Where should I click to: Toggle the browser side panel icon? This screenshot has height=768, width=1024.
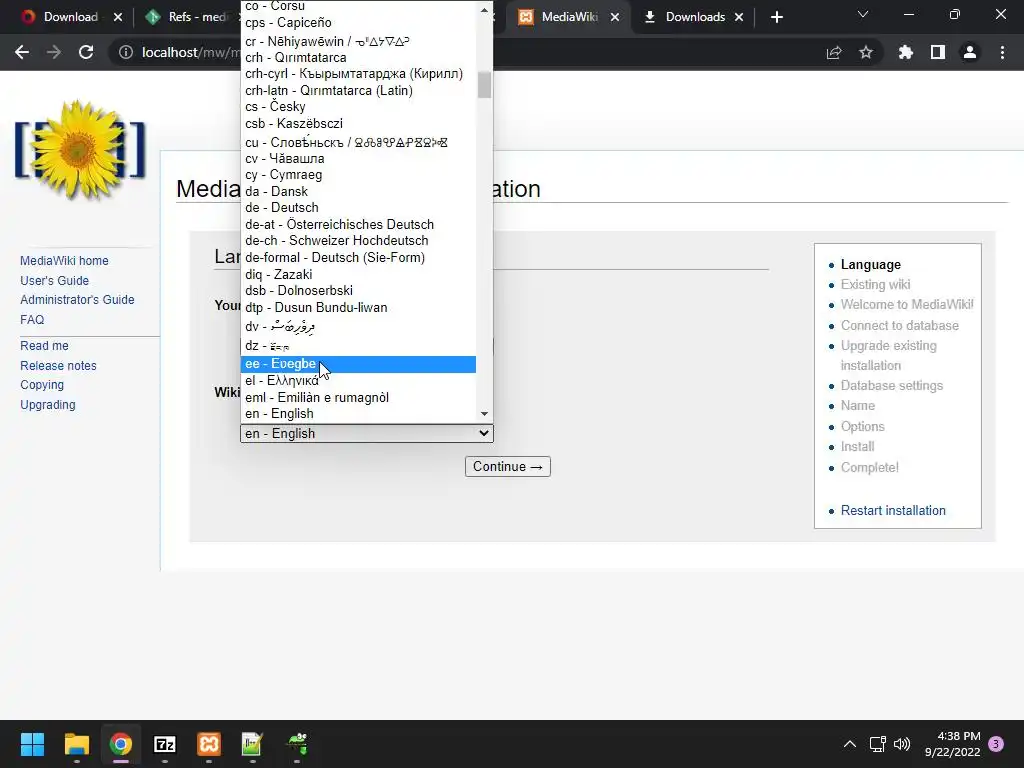pos(938,52)
